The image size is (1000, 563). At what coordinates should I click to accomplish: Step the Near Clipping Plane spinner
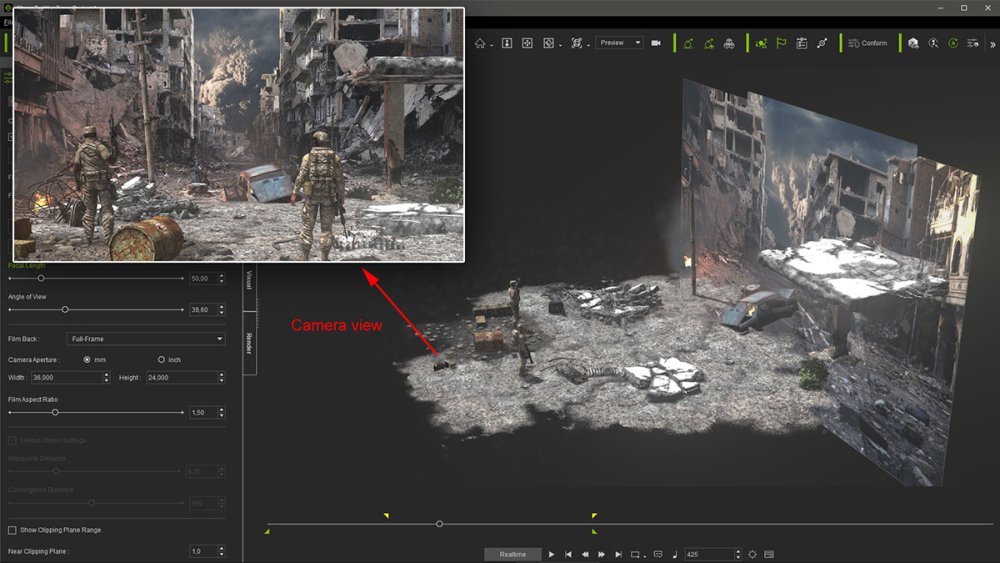[x=222, y=551]
